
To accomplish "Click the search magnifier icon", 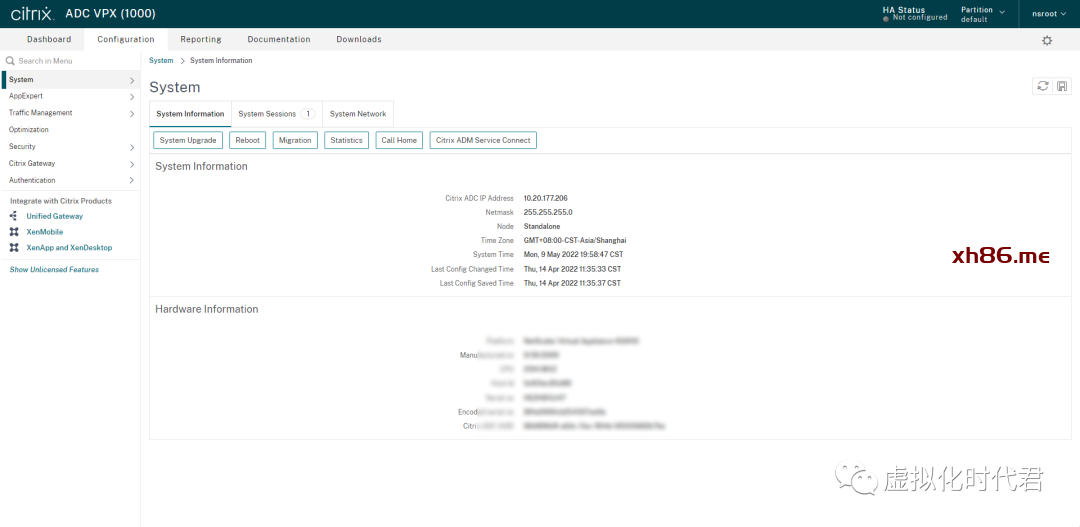I will click(x=10, y=61).
